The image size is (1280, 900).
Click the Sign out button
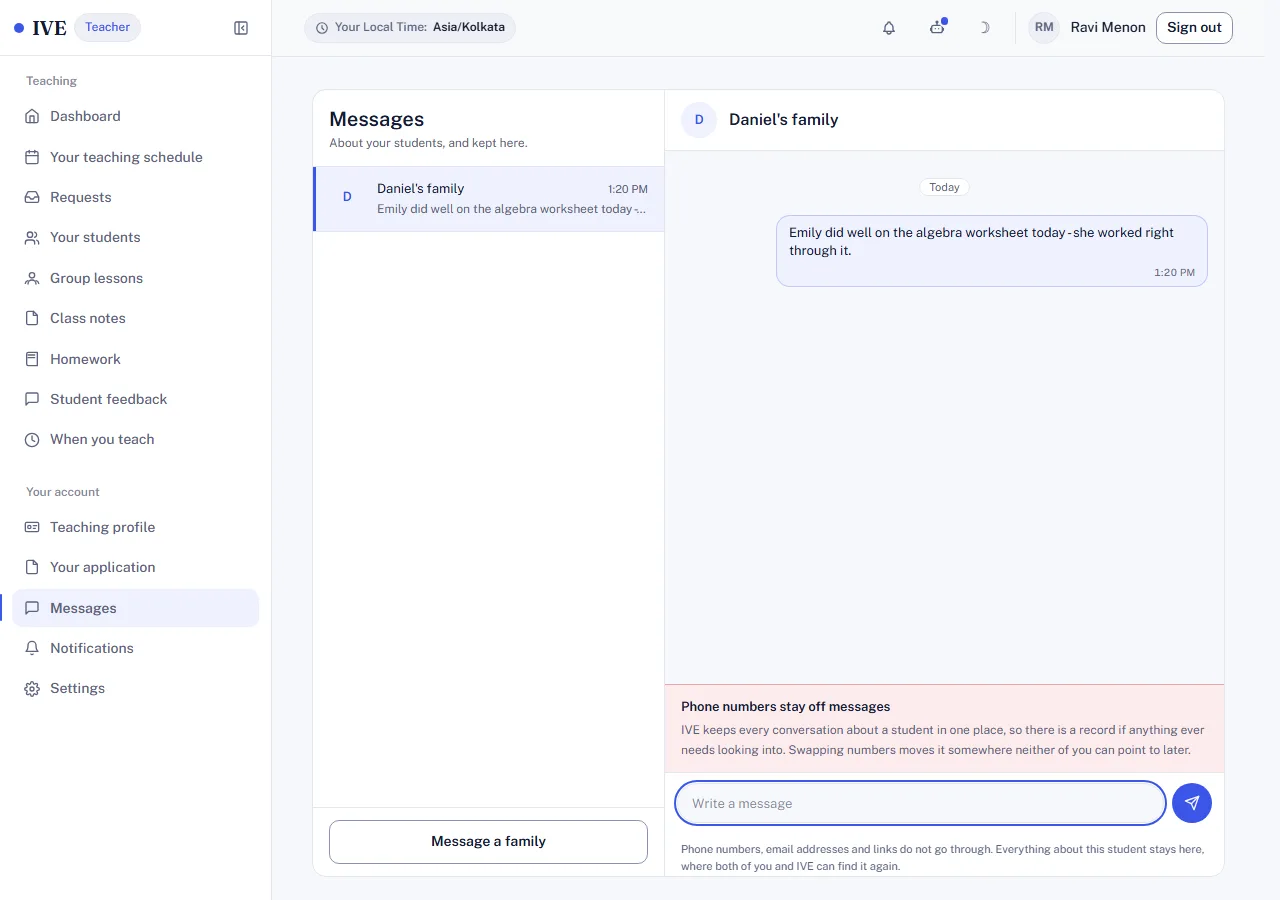tap(1194, 28)
